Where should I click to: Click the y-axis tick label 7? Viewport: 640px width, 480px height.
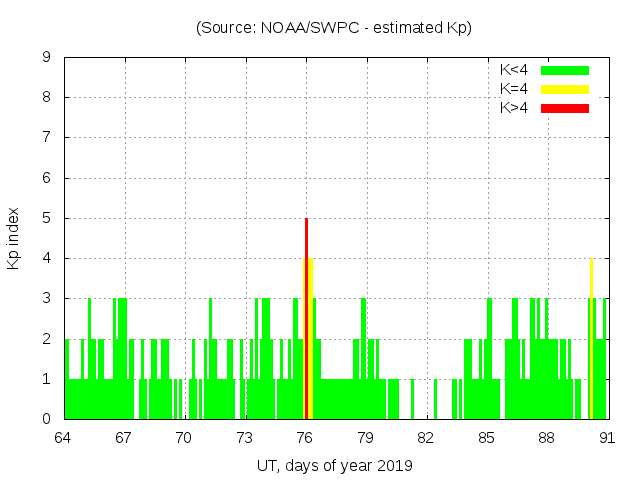pyautogui.click(x=47, y=138)
